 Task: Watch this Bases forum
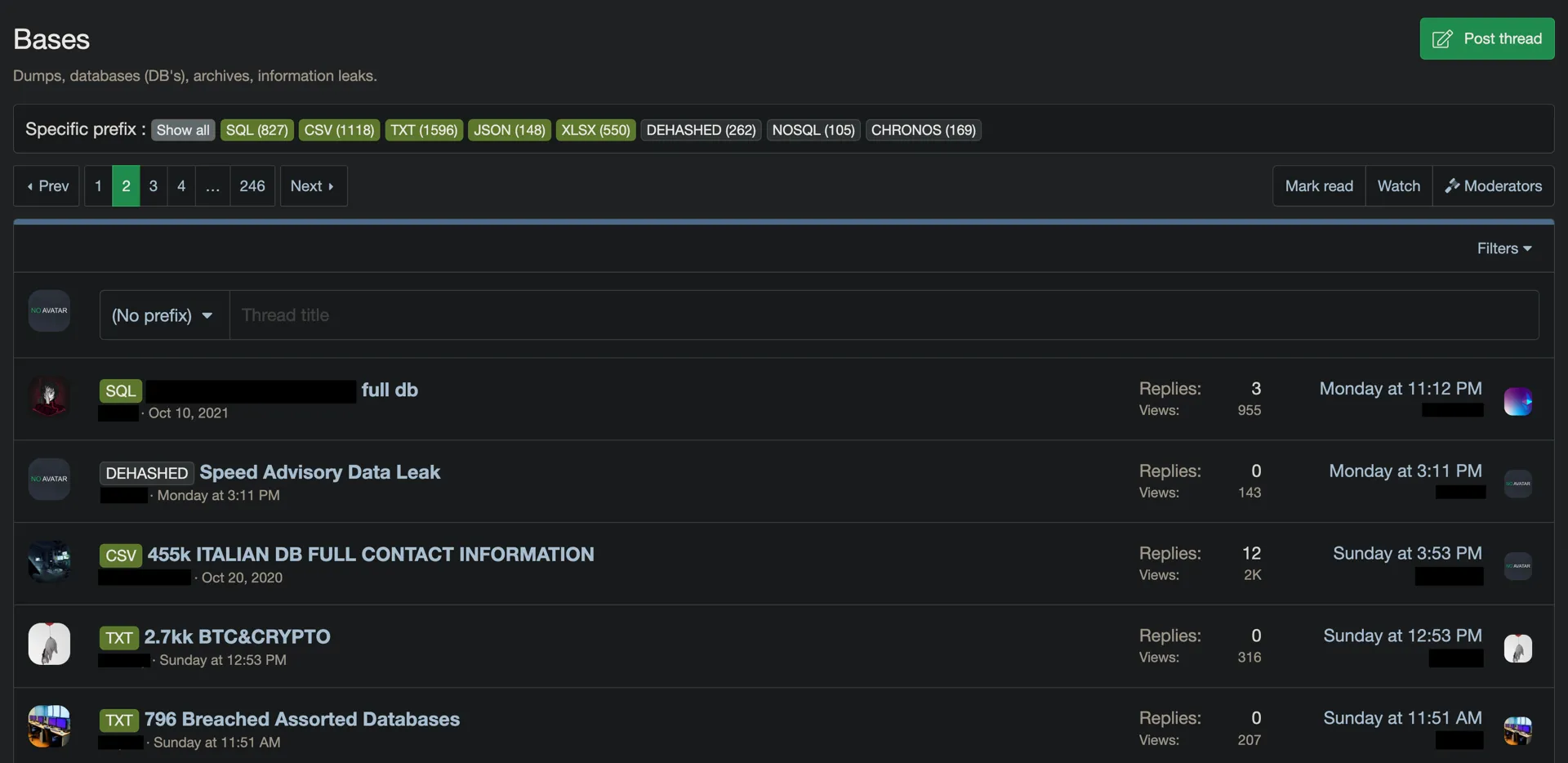pos(1398,186)
